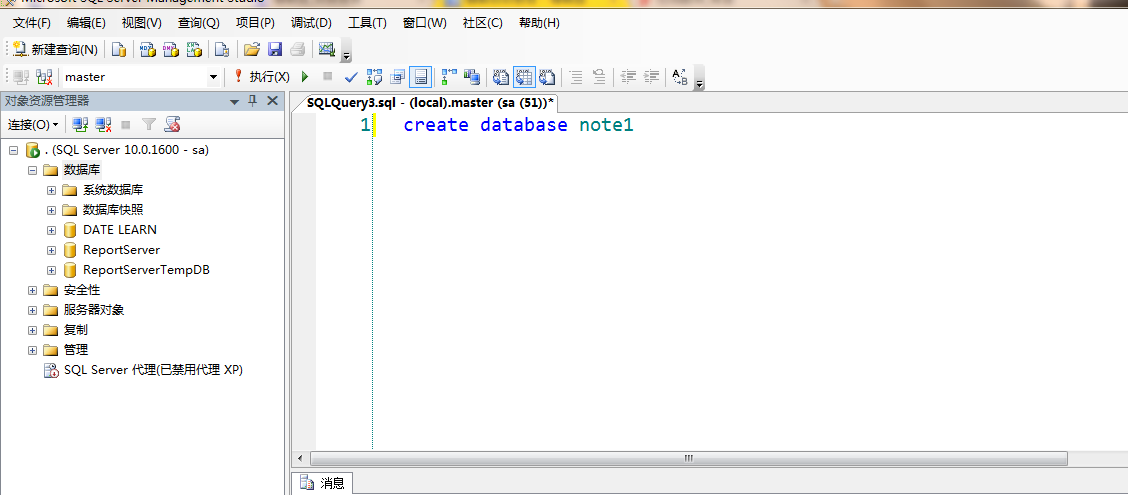Click Uncomment Selected Lines icon
Screen dimensions: 1128x495
[x=599, y=76]
